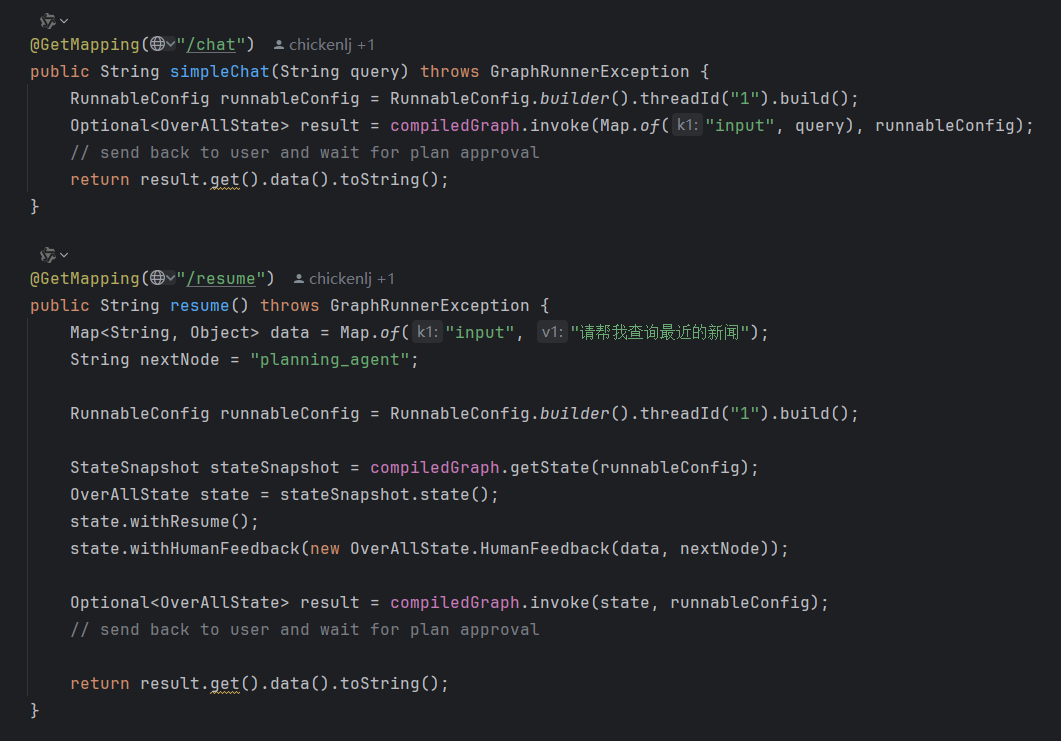Open dropdown chevron above the /resume GetMapping
The height and width of the screenshot is (741, 1061).
64,255
